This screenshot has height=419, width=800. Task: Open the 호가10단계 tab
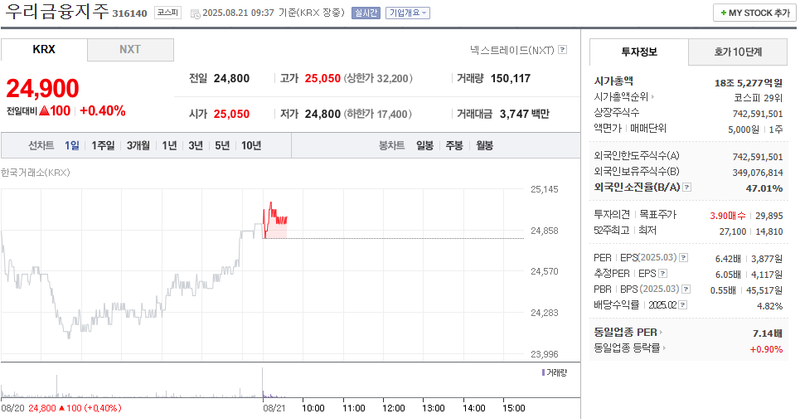(x=738, y=52)
